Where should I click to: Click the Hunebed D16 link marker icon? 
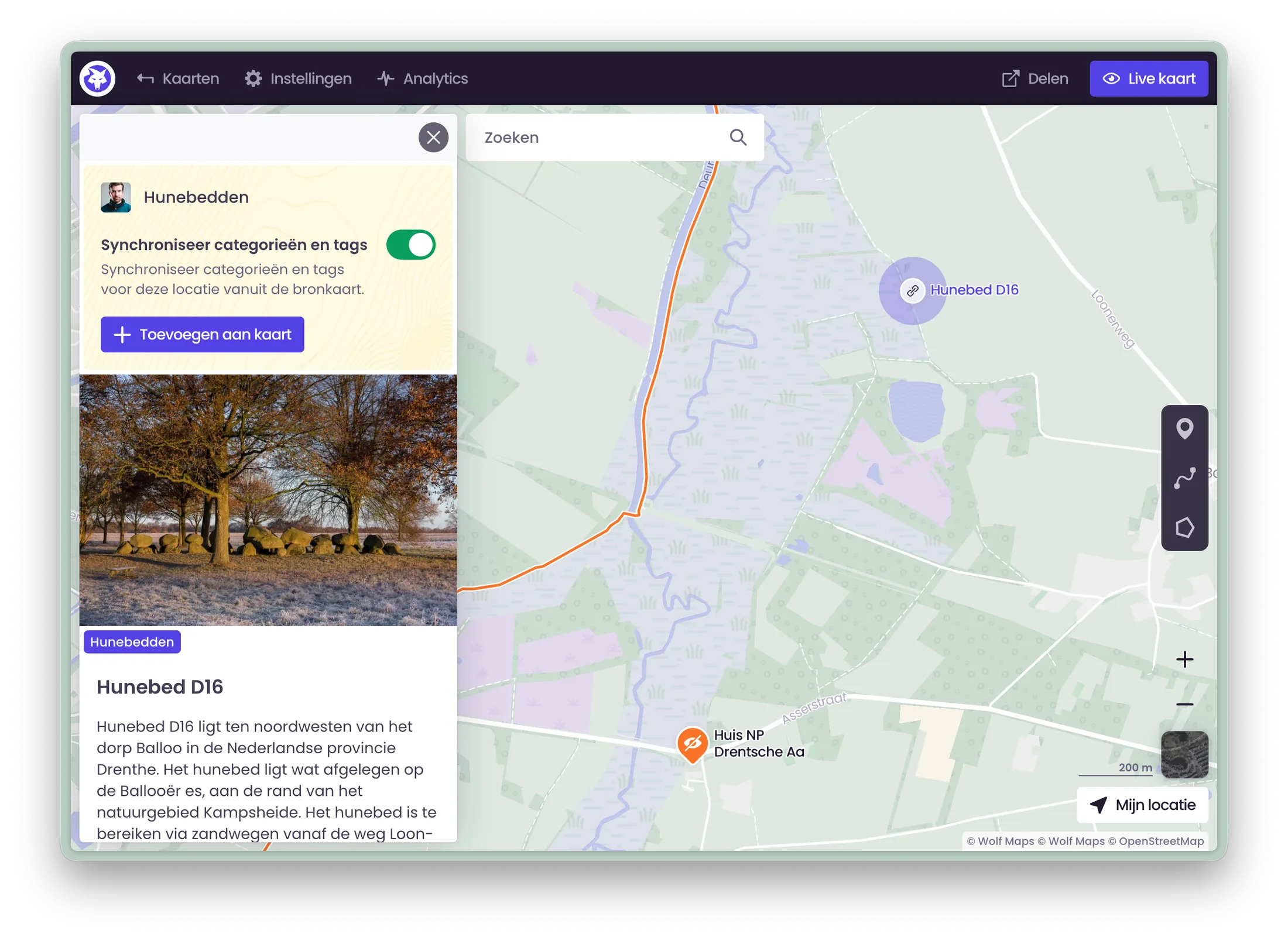912,290
